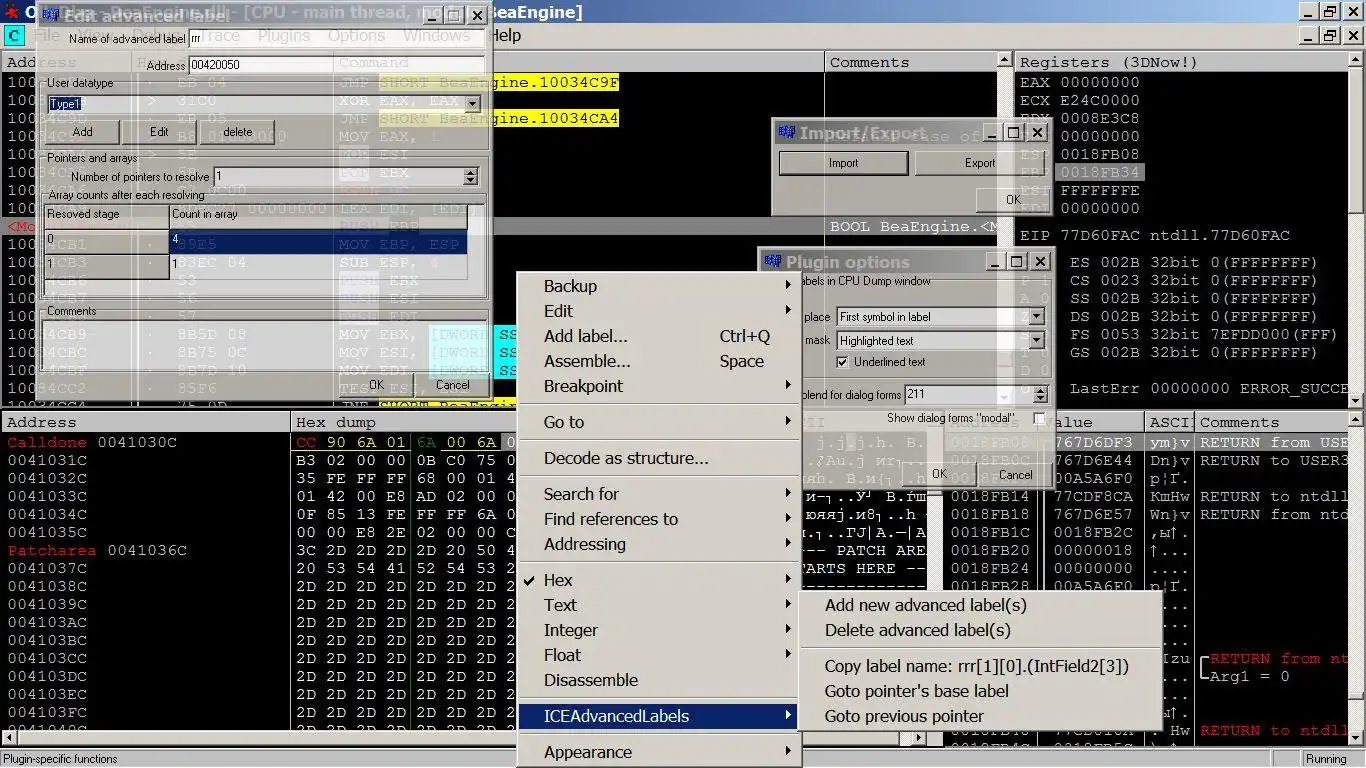Image resolution: width=1366 pixels, height=768 pixels.
Task: Enable Show dialog forms "modal" checkbox
Action: (1040, 418)
